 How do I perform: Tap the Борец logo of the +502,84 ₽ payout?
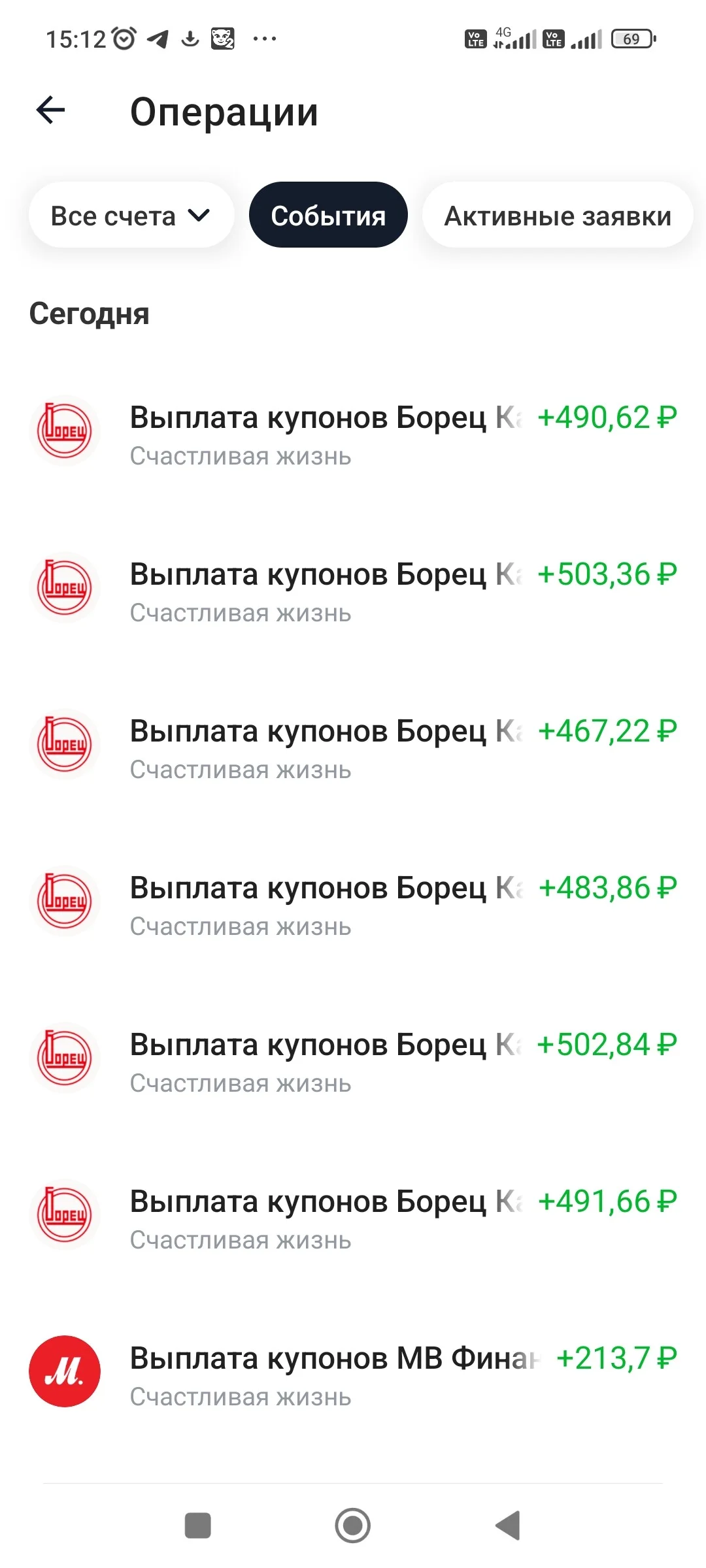pos(65,1058)
